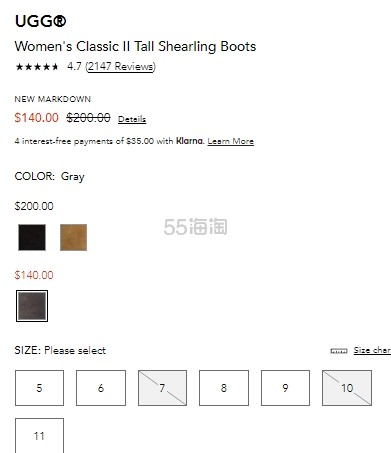This screenshot has height=453, width=391.
Task: Select the gray color swatch
Action: [x=32, y=306]
